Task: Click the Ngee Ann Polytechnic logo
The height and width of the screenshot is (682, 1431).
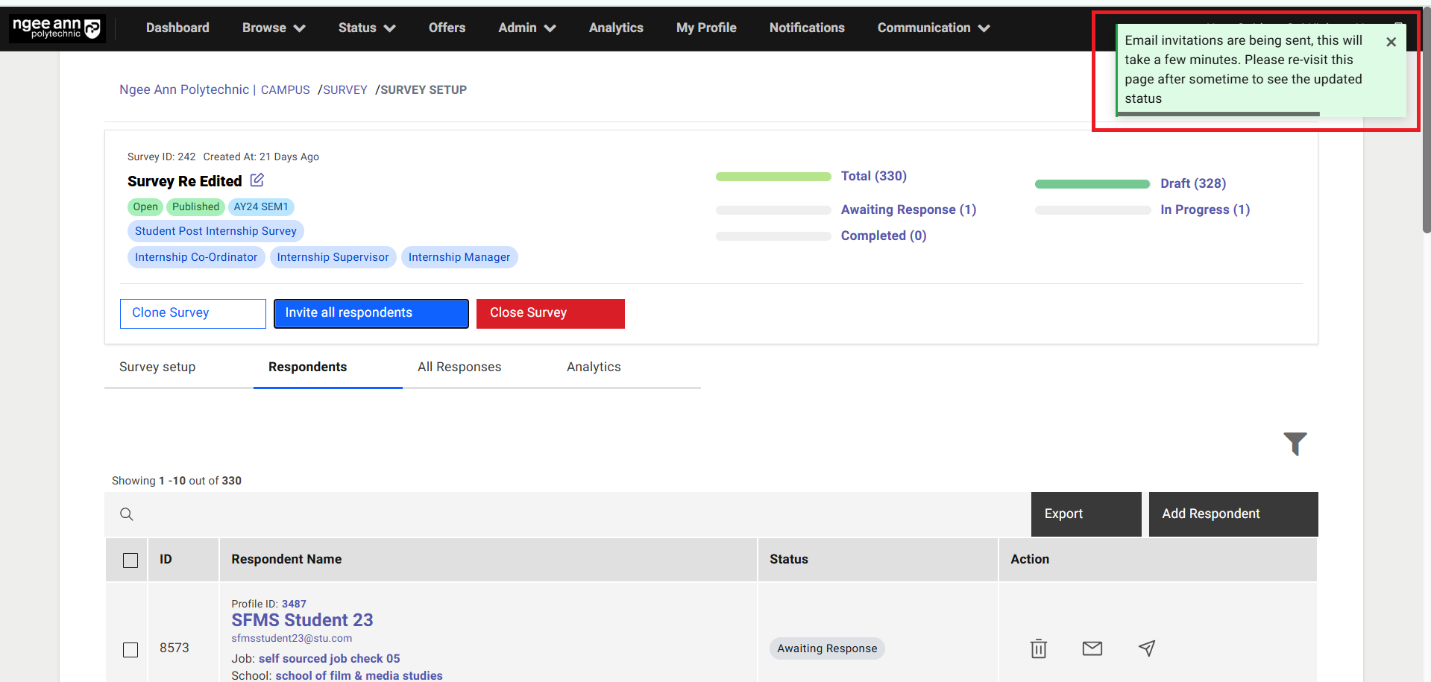Action: pos(57,28)
